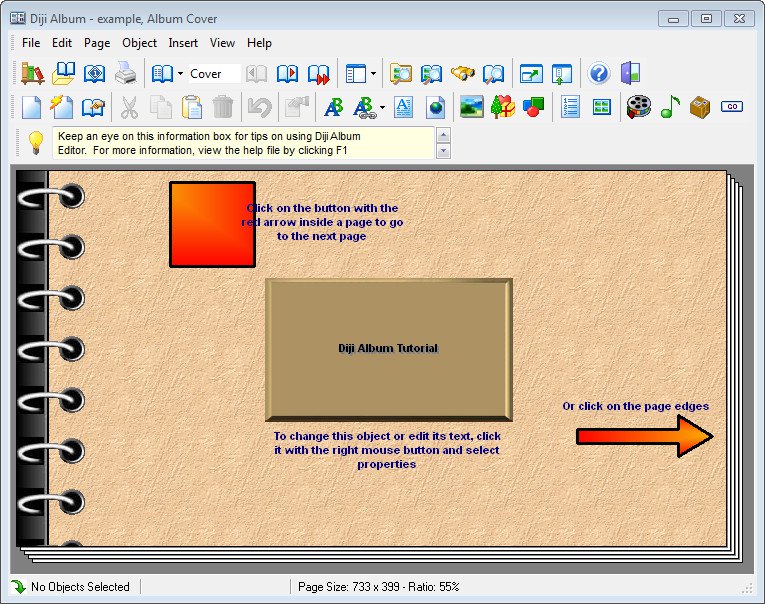Click 'To change this object' instruction text

pyautogui.click(x=387, y=450)
